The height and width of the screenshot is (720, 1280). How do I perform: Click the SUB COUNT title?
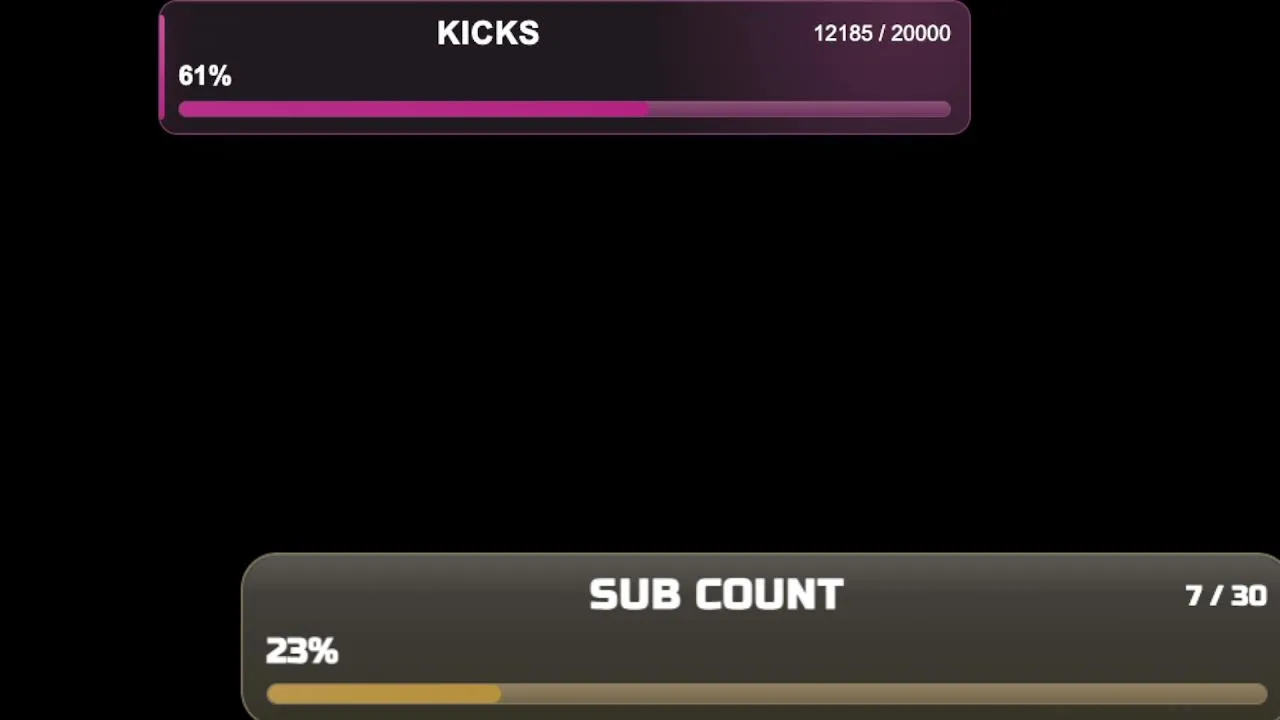(x=717, y=595)
